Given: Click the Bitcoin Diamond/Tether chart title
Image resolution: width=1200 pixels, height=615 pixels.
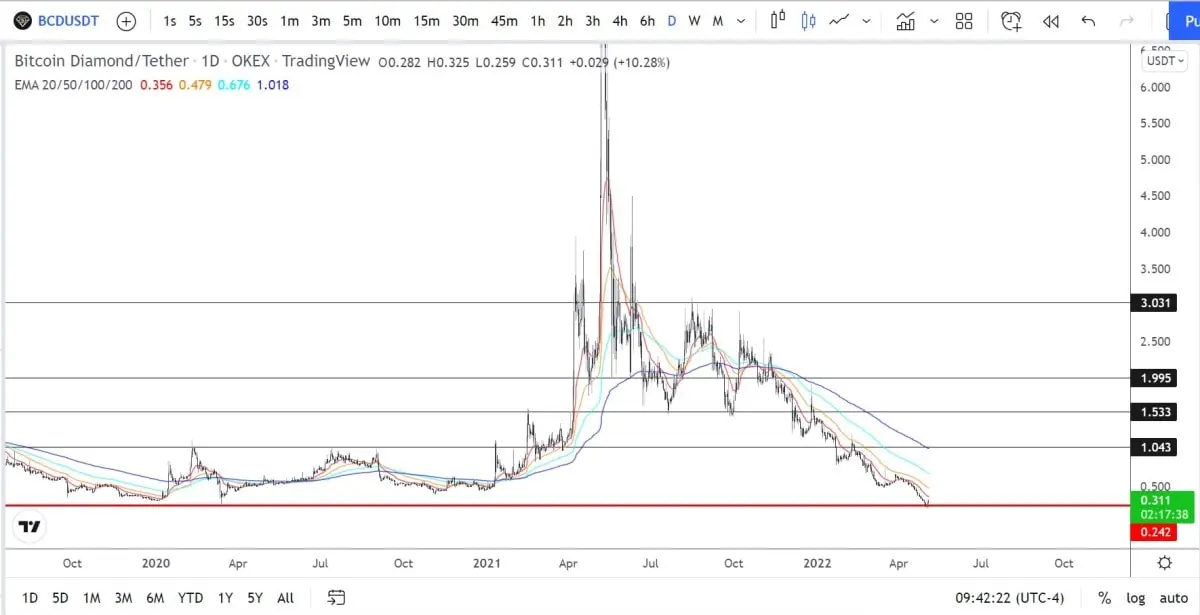Looking at the screenshot, I should coord(101,61).
